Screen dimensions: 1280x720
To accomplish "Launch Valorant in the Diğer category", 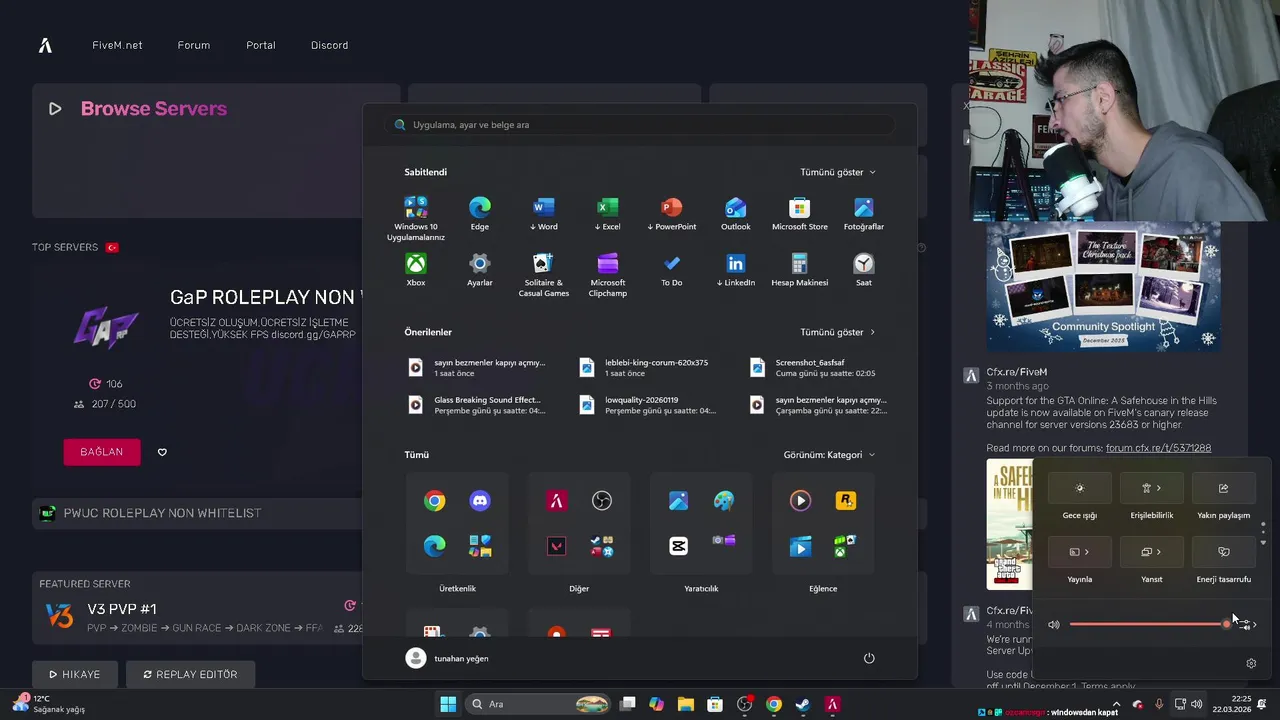I will pos(556,546).
